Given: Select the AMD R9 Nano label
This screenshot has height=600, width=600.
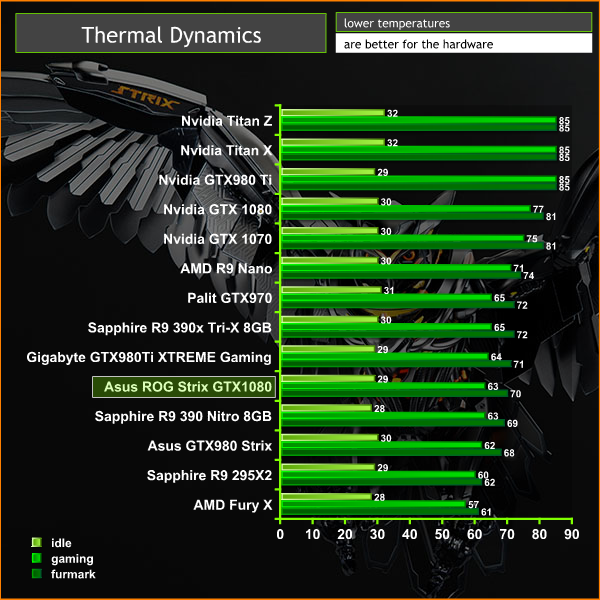Looking at the screenshot, I should (226, 269).
